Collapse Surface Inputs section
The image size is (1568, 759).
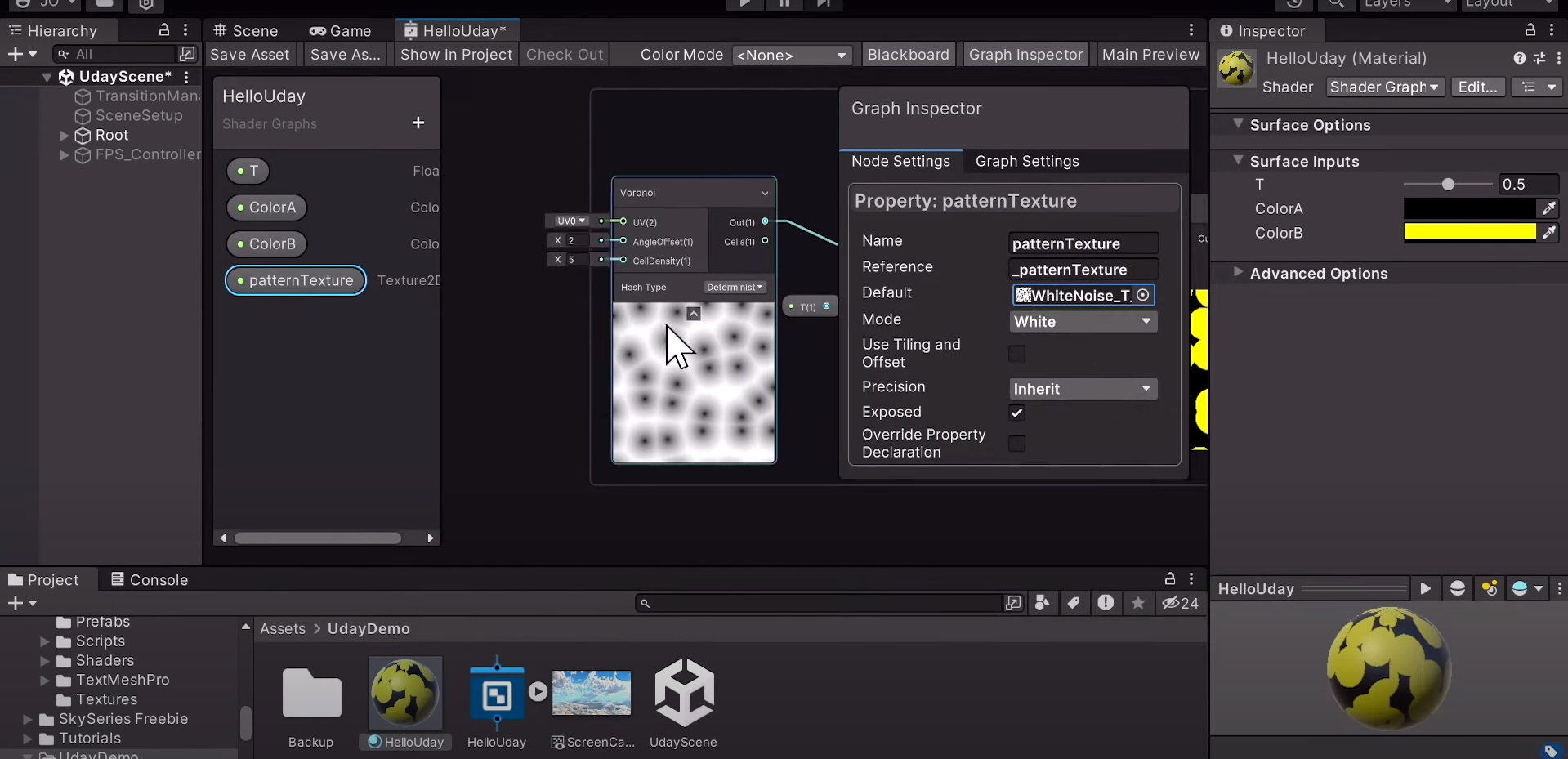(x=1239, y=161)
